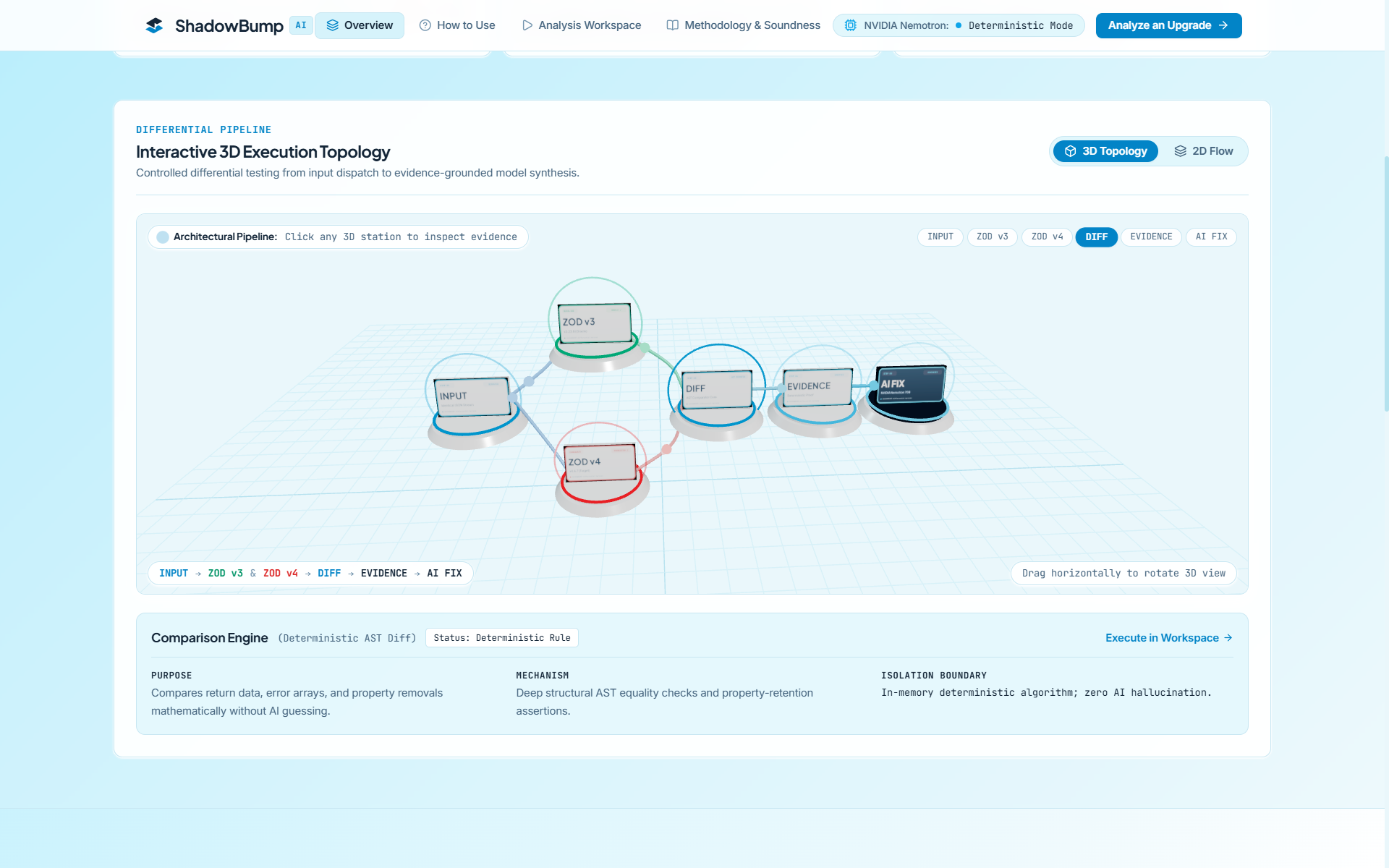Viewport: 1389px width, 868px height.
Task: Click the NVIDIA Nemotron chip icon
Action: tap(851, 25)
